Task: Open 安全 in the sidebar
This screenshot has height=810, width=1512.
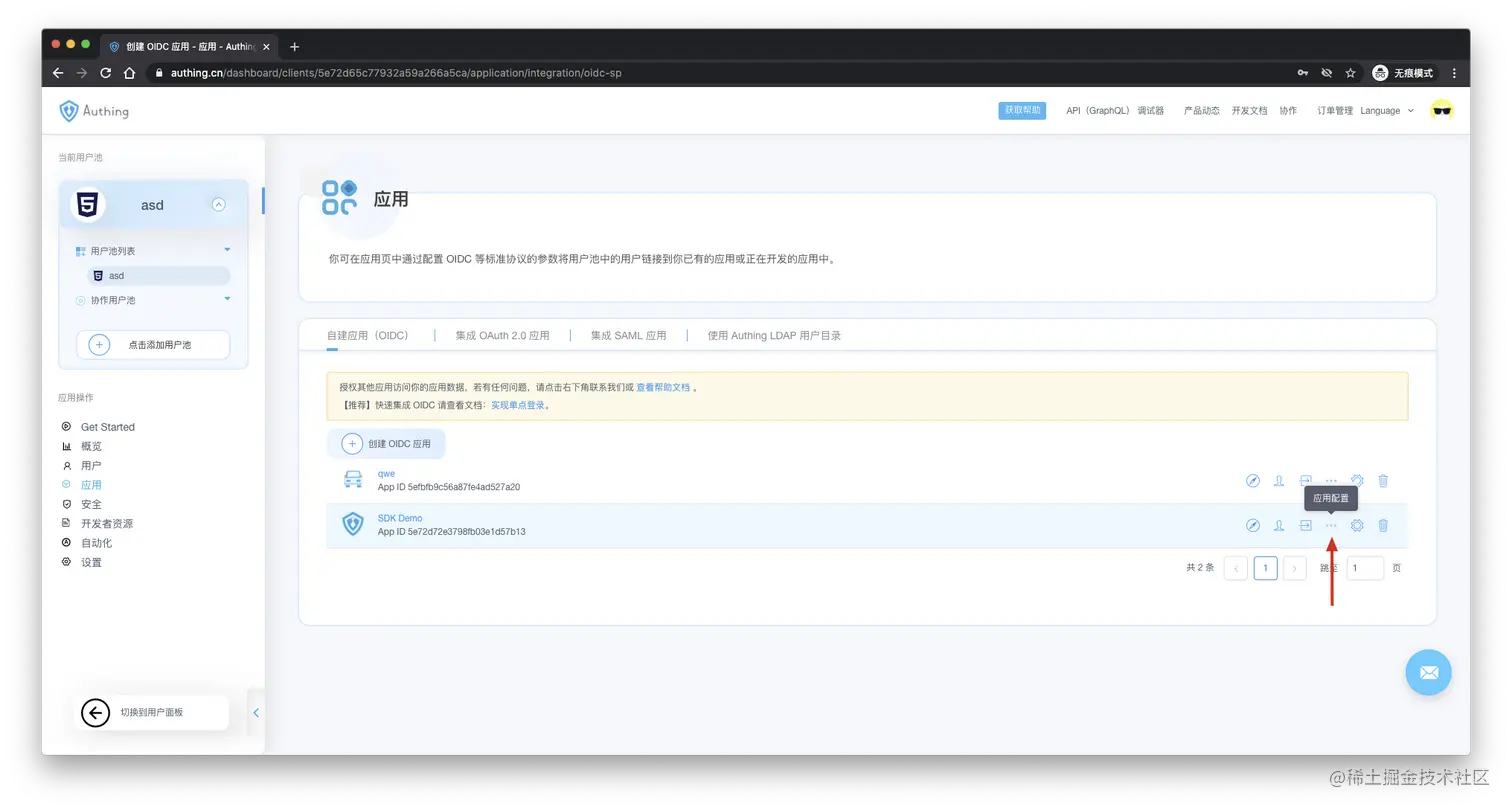Action: point(91,504)
